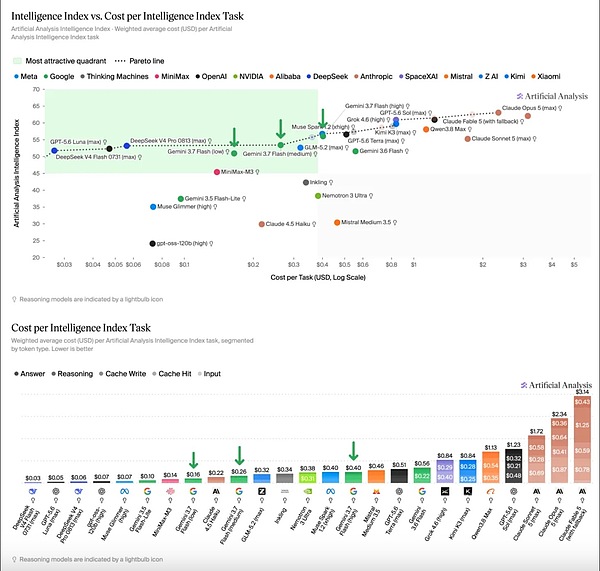The image size is (600, 571).
Task: Click the $1.23 GPT-5.6 Sol black bar
Action: click(514, 466)
